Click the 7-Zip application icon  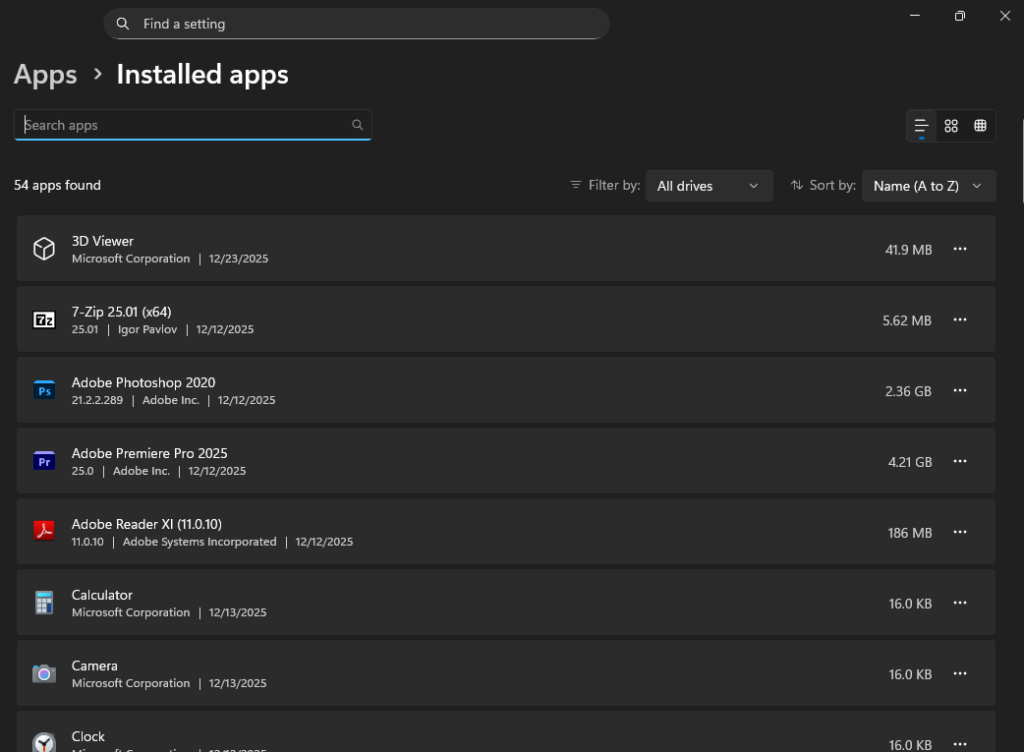coord(44,319)
